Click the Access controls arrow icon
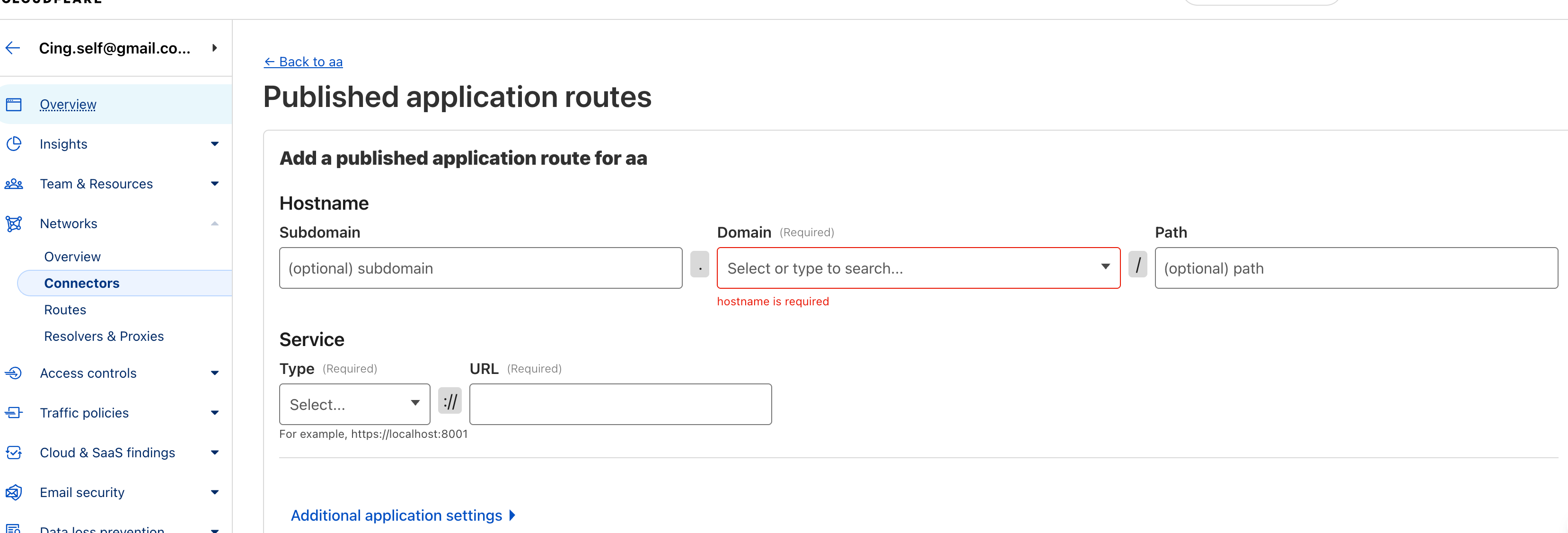 13,373
